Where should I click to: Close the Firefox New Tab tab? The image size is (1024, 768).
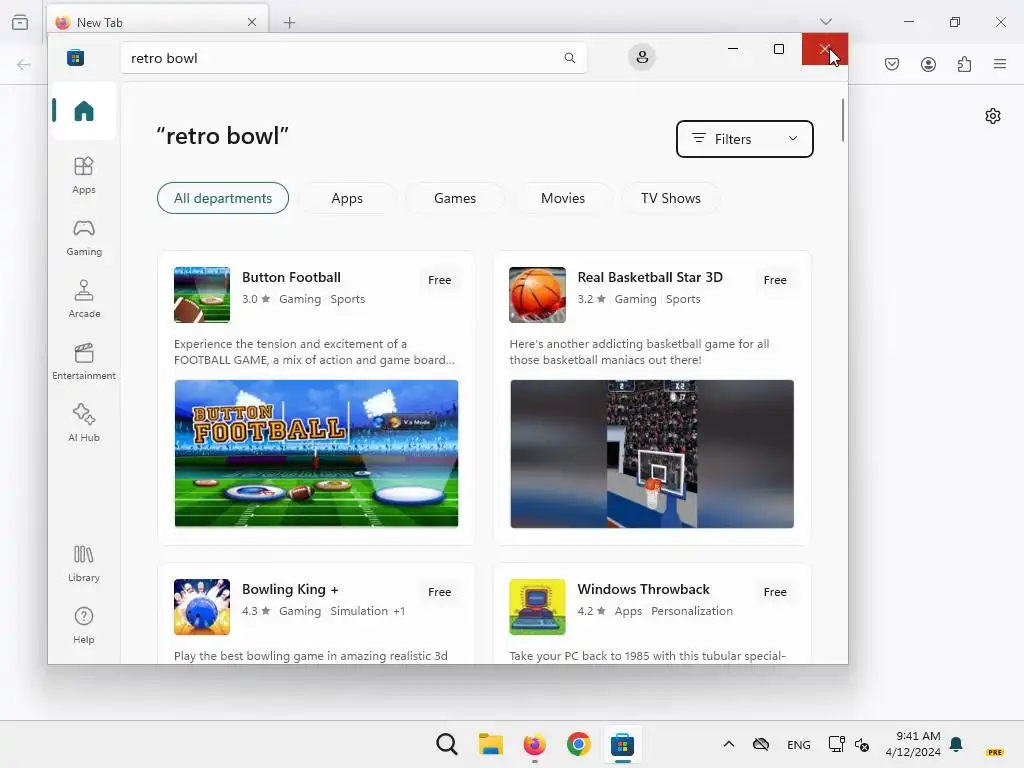click(251, 22)
